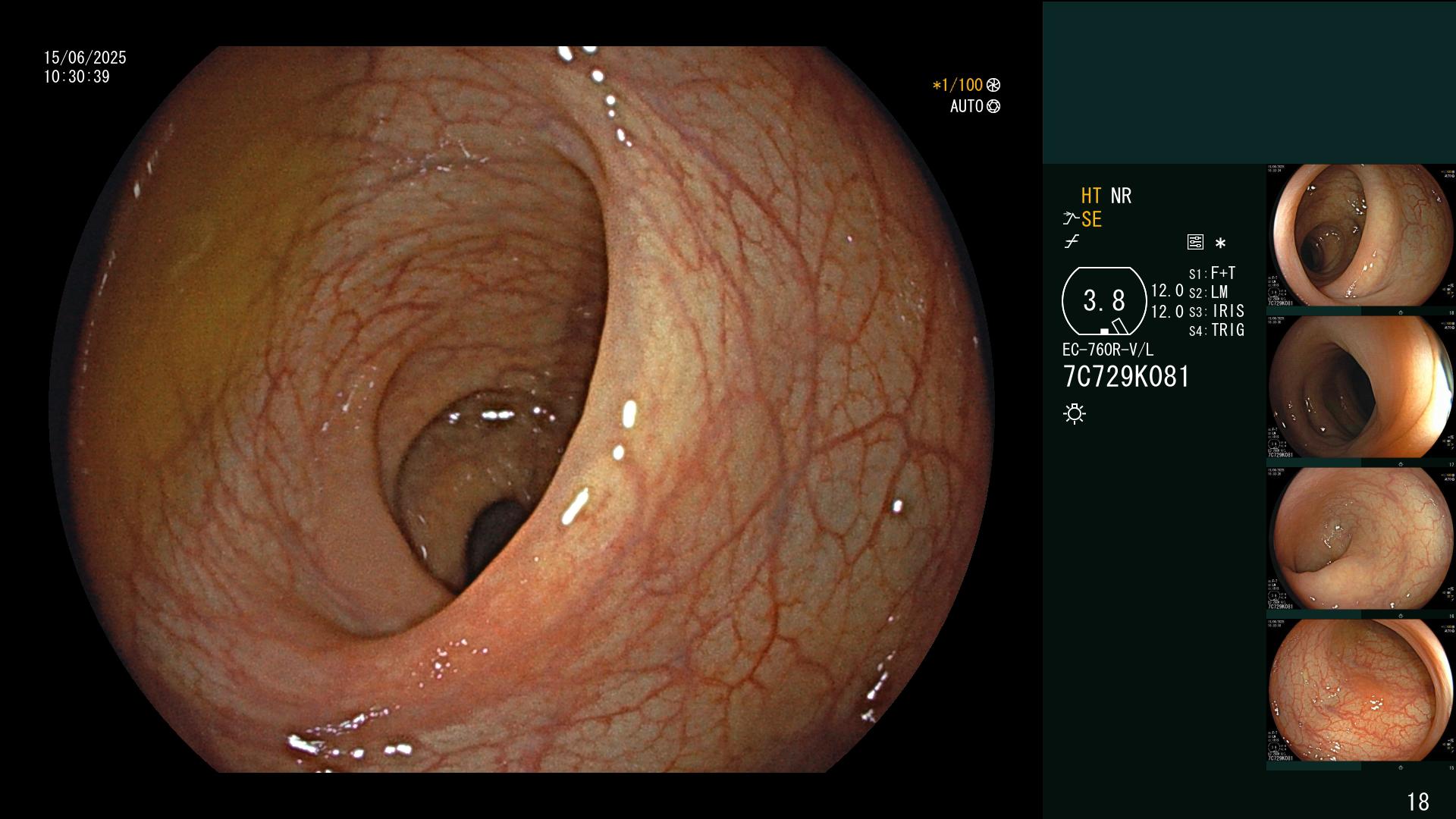Click the image counter 18
The height and width of the screenshot is (819, 1456).
(1417, 802)
